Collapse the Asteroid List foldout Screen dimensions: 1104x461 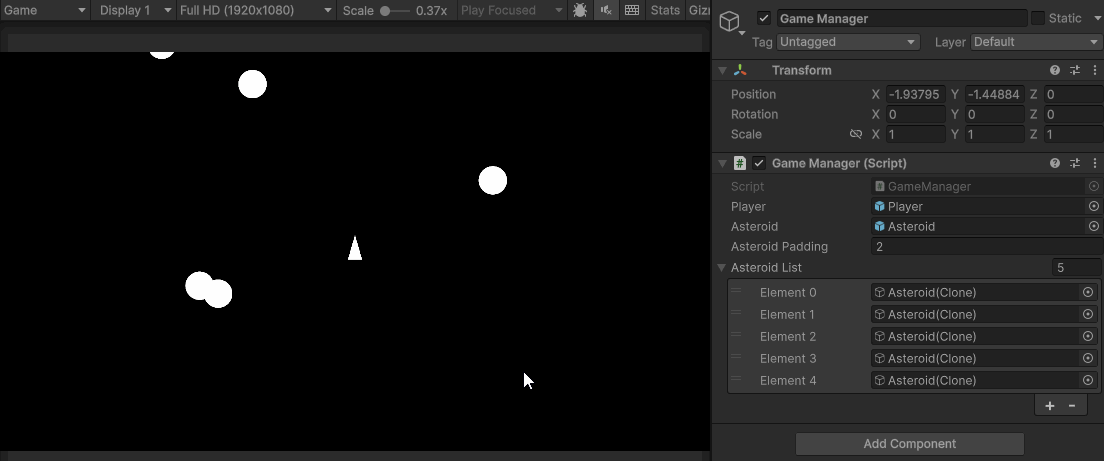[722, 267]
